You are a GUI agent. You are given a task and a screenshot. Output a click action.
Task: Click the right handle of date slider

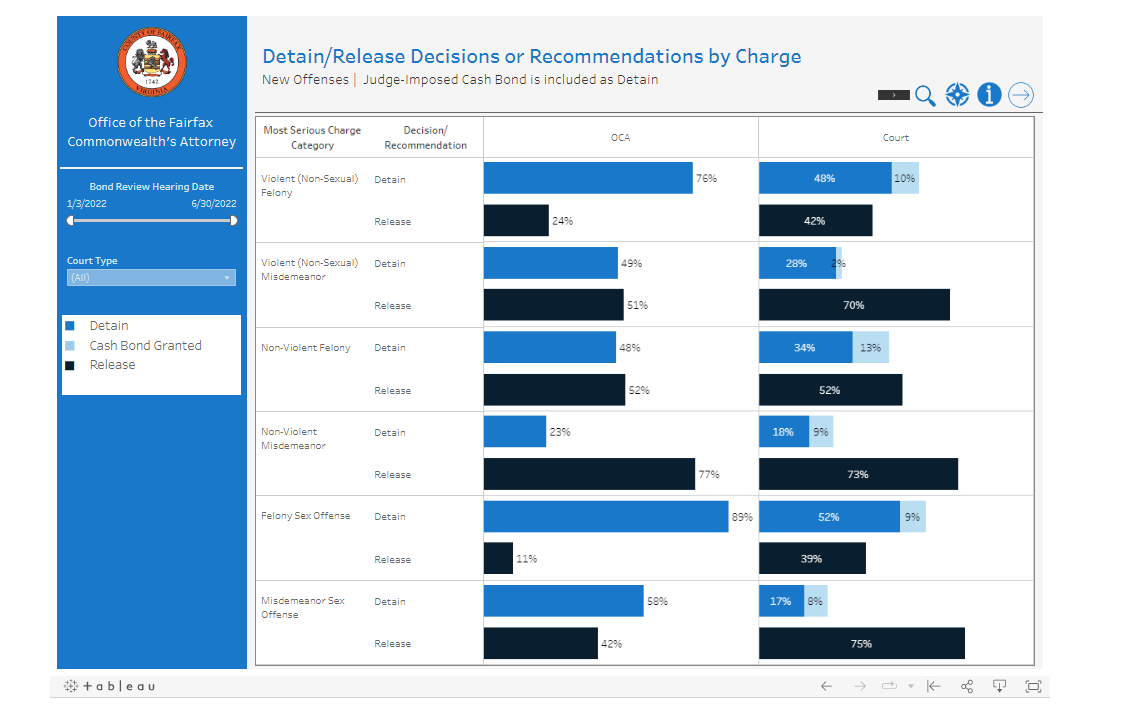point(234,221)
